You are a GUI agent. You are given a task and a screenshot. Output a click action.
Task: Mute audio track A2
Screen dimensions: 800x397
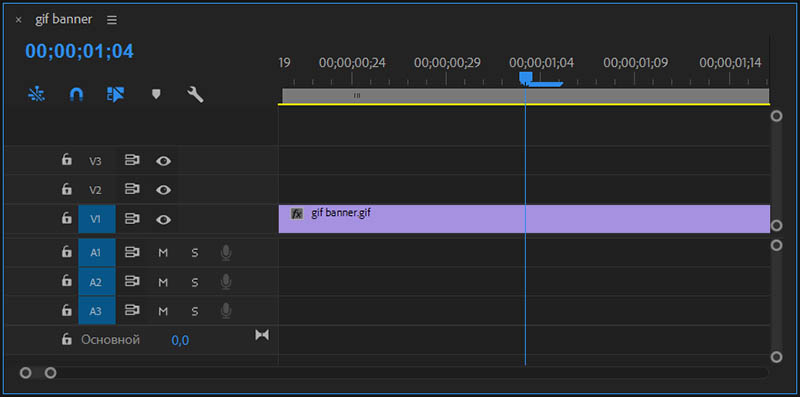(x=163, y=282)
